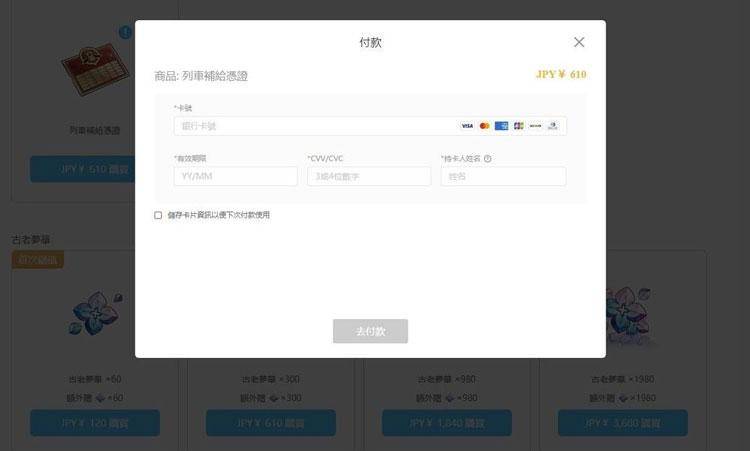Image resolution: width=750 pixels, height=451 pixels.
Task: Check save card info for next payment
Action: pos(158,215)
